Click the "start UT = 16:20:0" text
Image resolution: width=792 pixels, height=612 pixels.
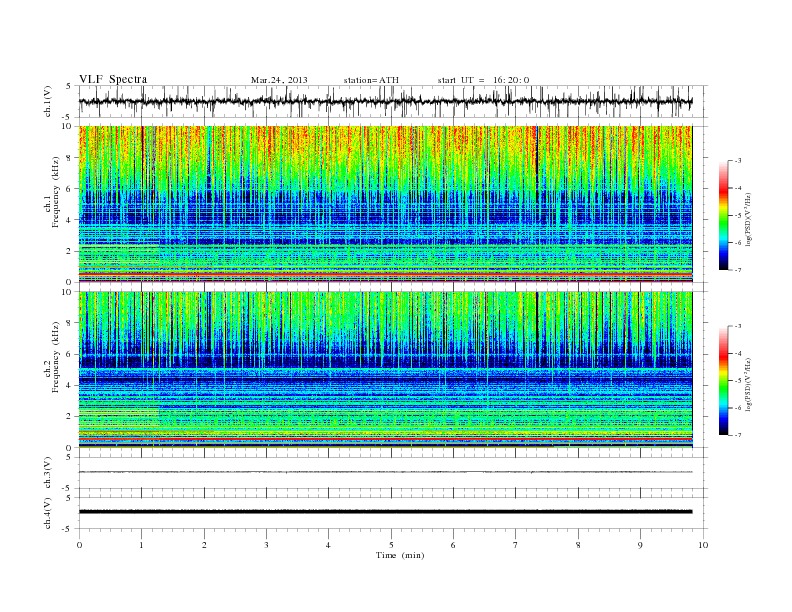pos(483,80)
